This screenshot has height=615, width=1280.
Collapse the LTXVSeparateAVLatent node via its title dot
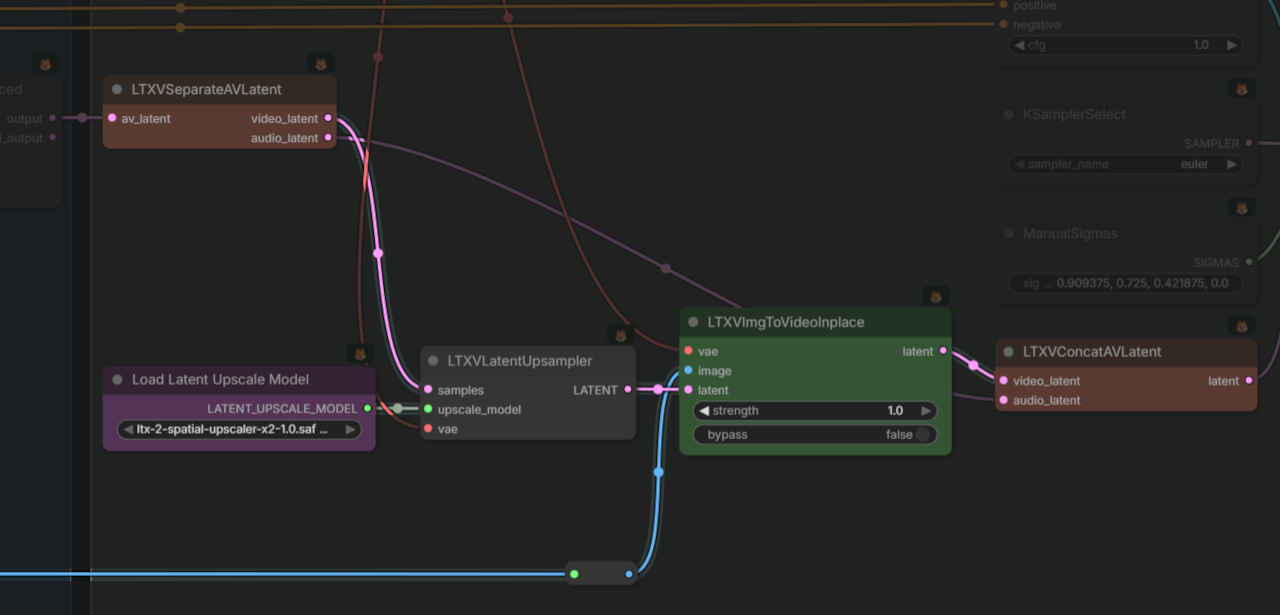[117, 89]
